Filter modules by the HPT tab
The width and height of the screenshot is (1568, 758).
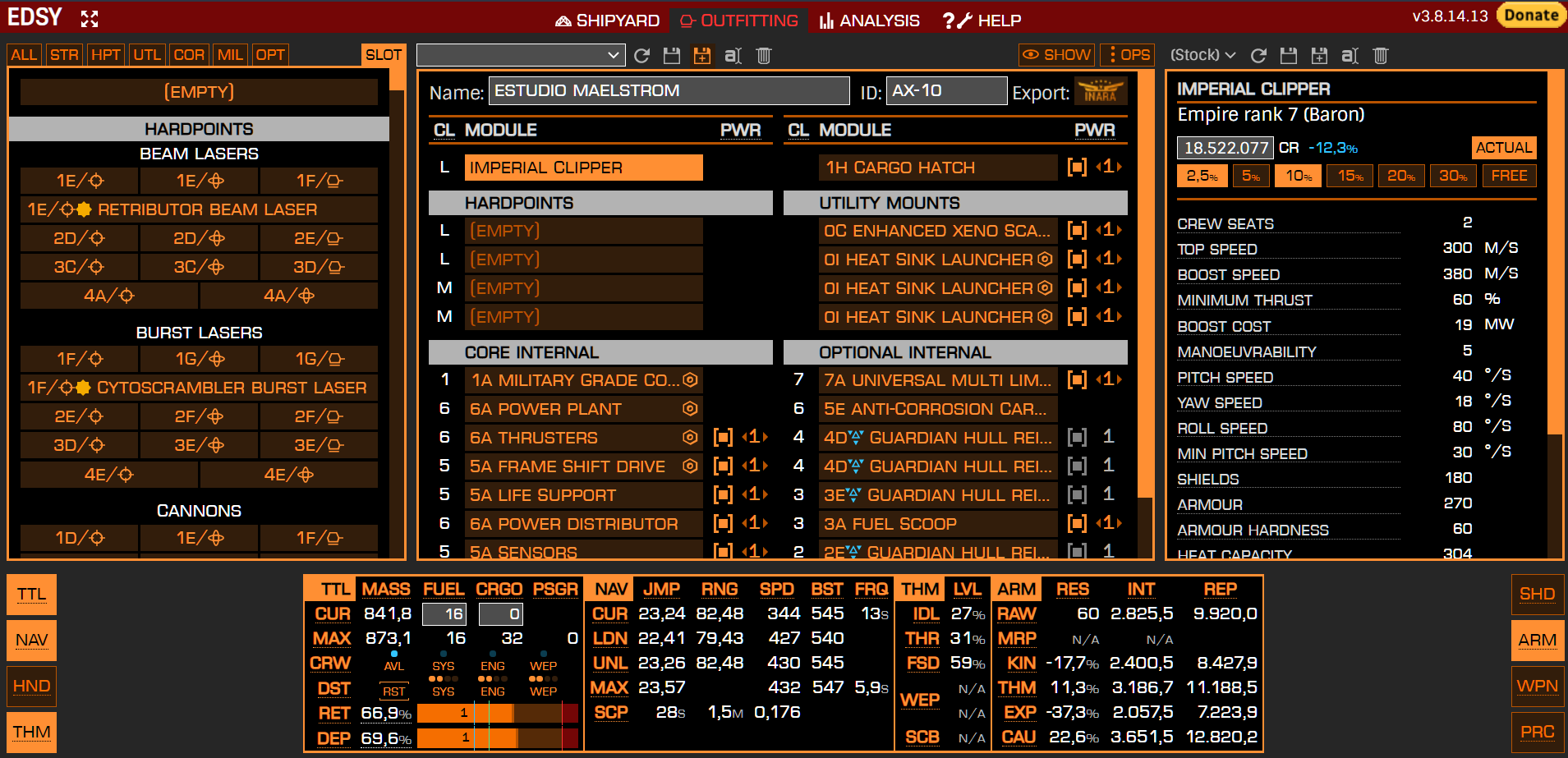point(106,55)
